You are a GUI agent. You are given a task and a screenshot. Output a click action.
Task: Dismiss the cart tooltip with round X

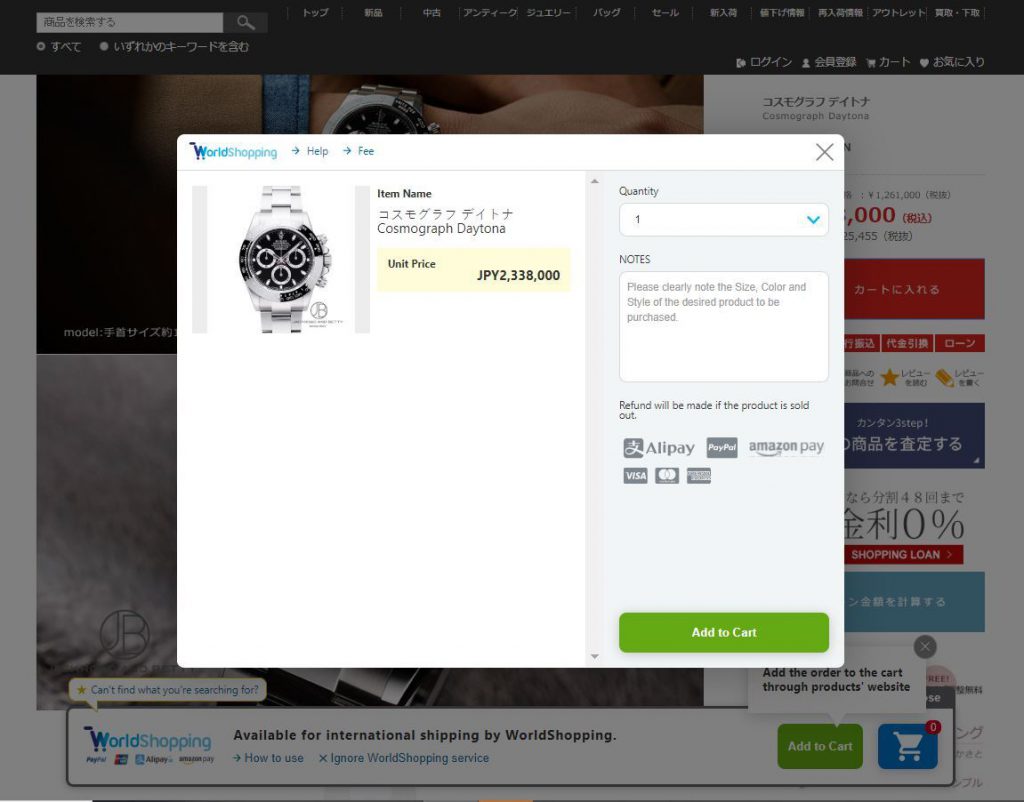tap(925, 647)
